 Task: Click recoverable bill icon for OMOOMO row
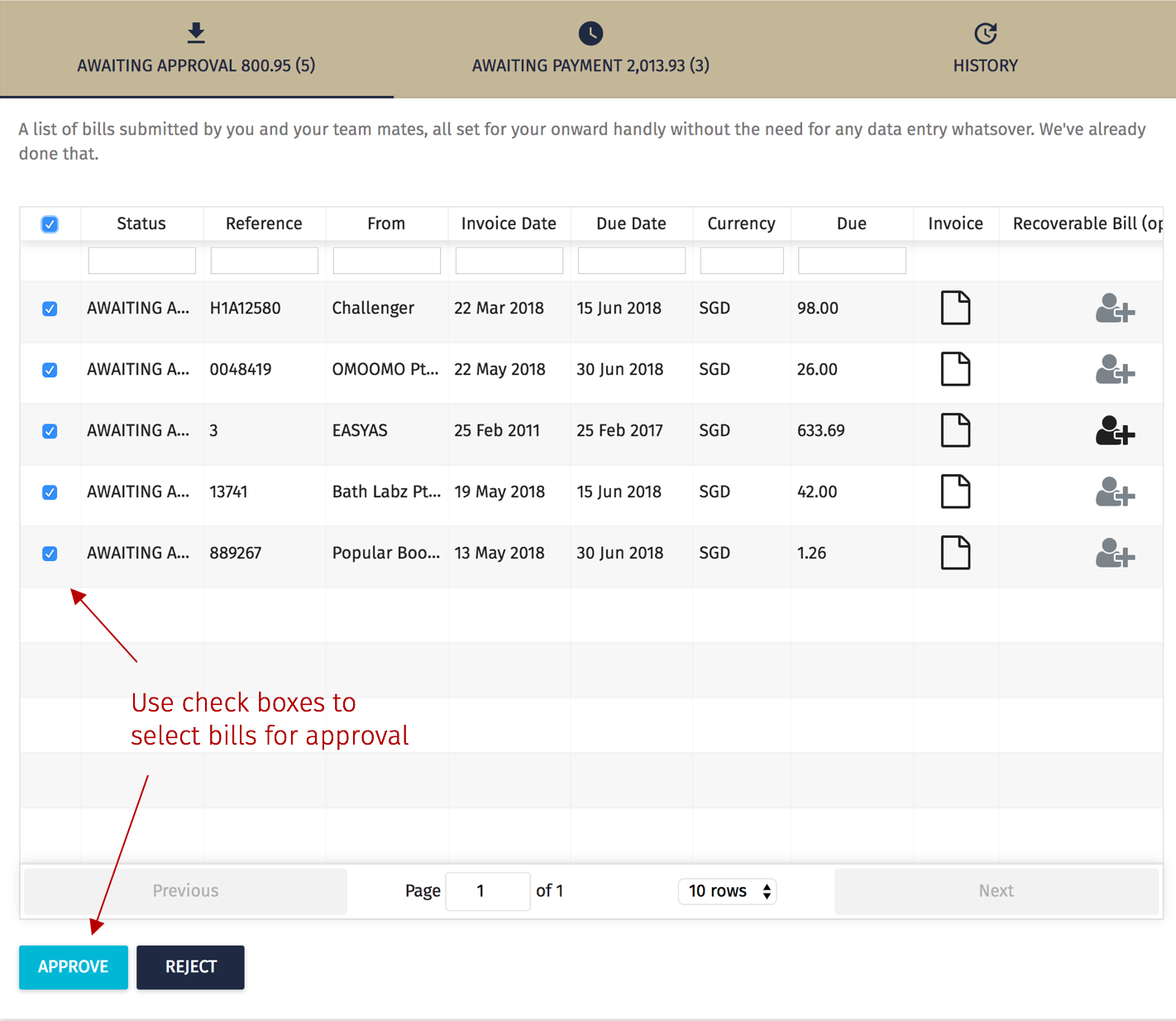pyautogui.click(x=1115, y=369)
